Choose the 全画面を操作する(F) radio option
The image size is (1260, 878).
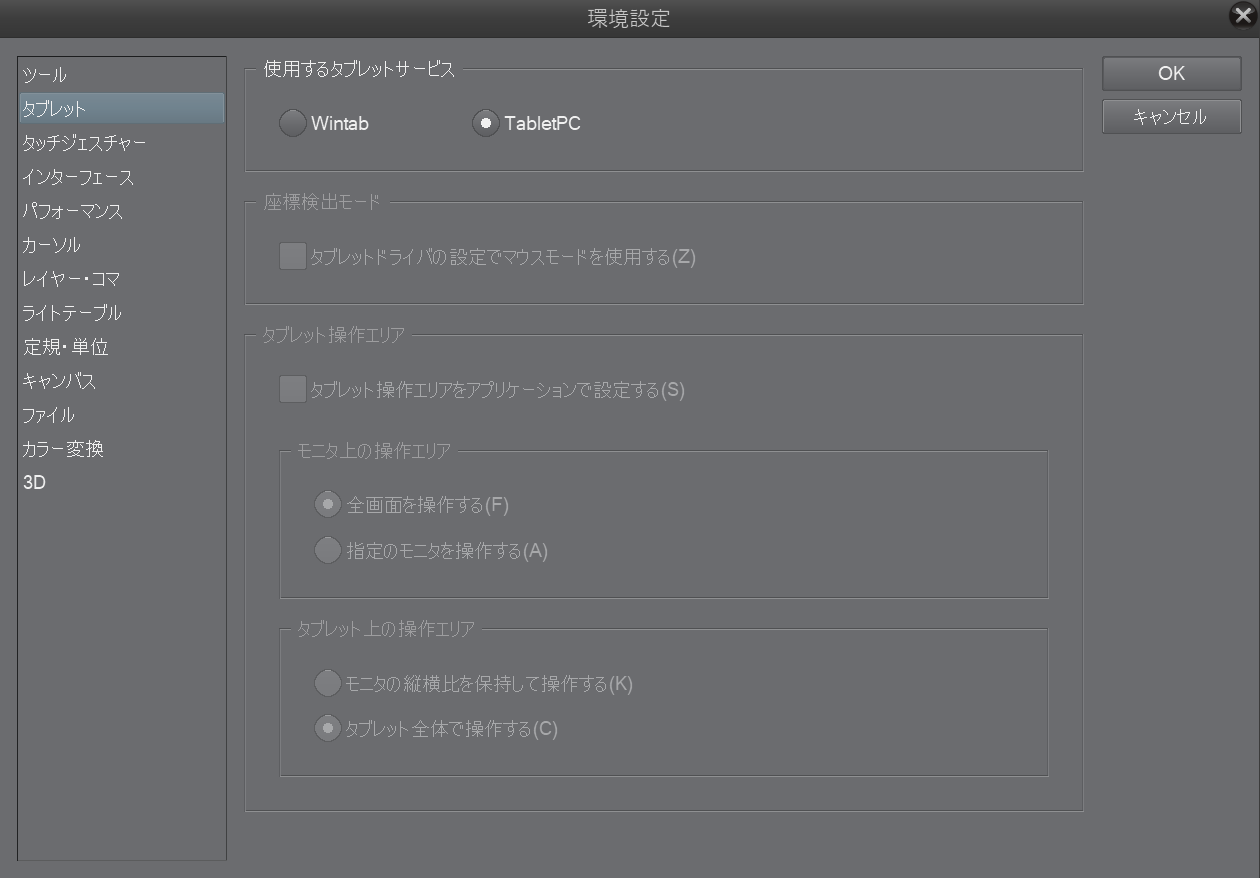[328, 505]
